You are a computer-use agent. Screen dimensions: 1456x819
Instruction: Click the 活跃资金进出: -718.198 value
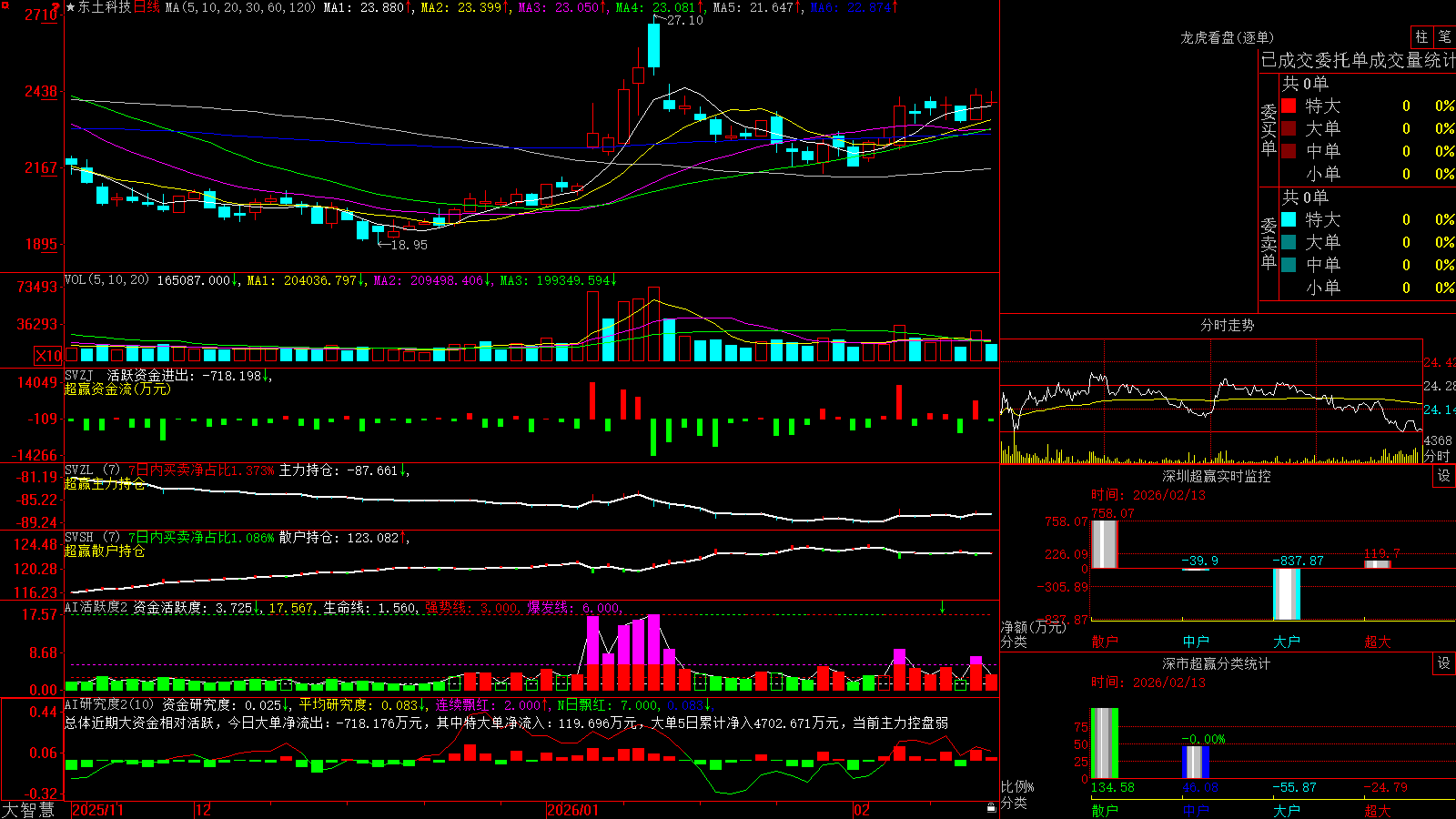[185, 375]
